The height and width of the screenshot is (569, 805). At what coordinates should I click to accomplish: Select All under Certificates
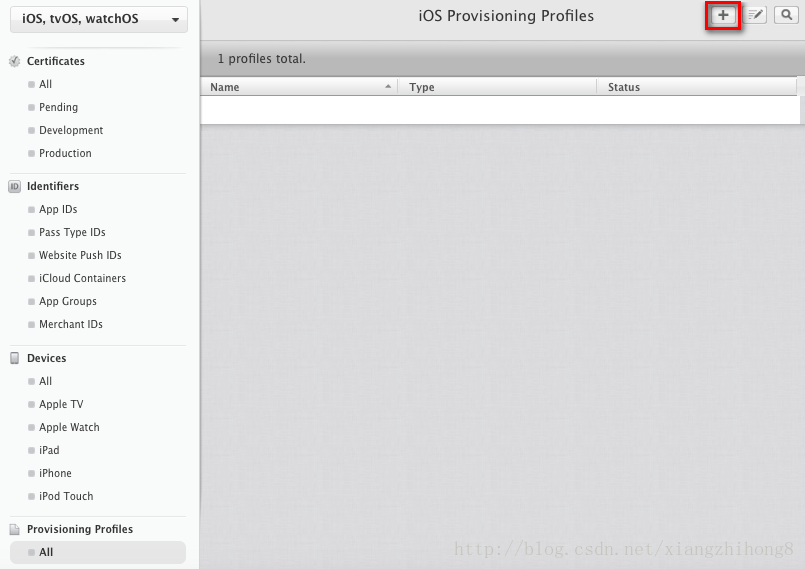point(45,84)
